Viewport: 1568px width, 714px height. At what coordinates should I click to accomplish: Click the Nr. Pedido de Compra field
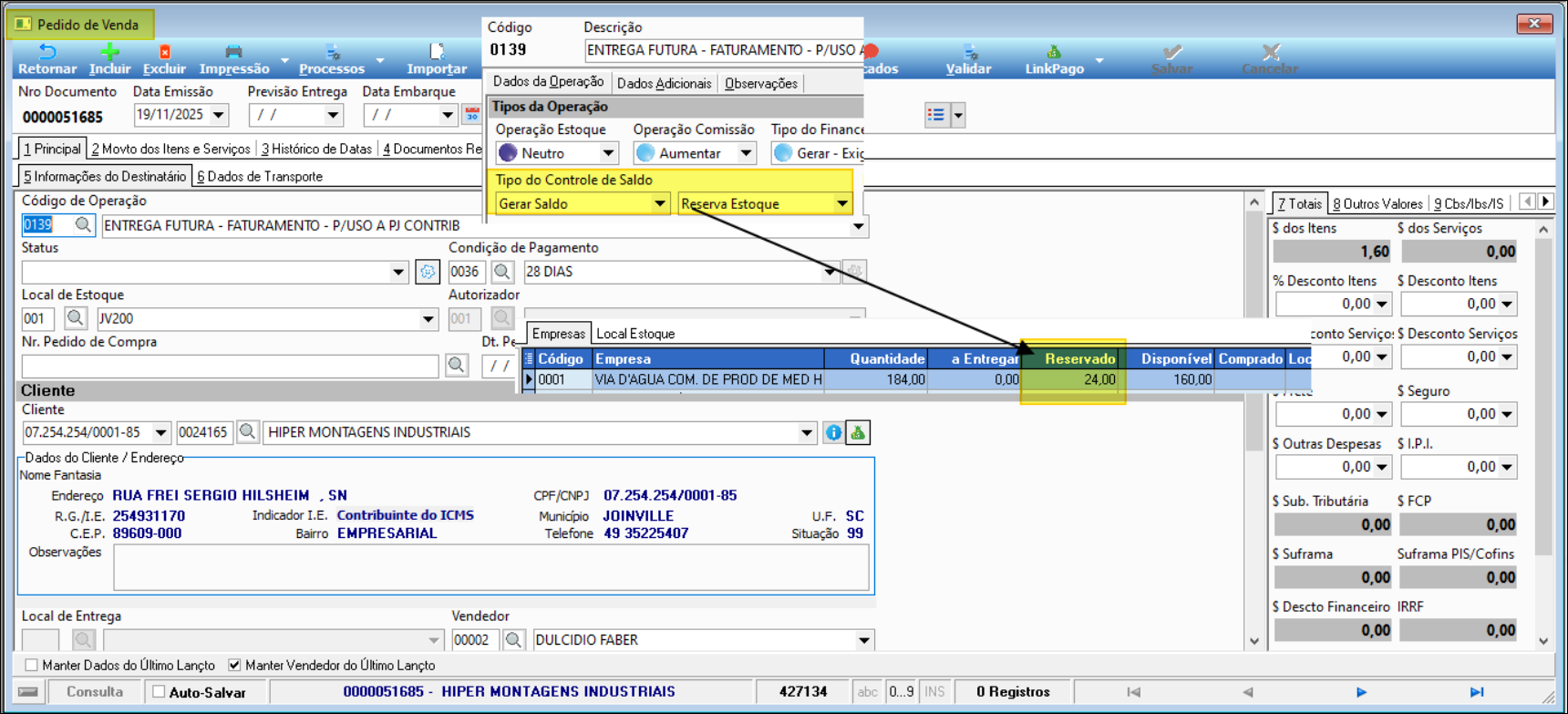pyautogui.click(x=230, y=366)
